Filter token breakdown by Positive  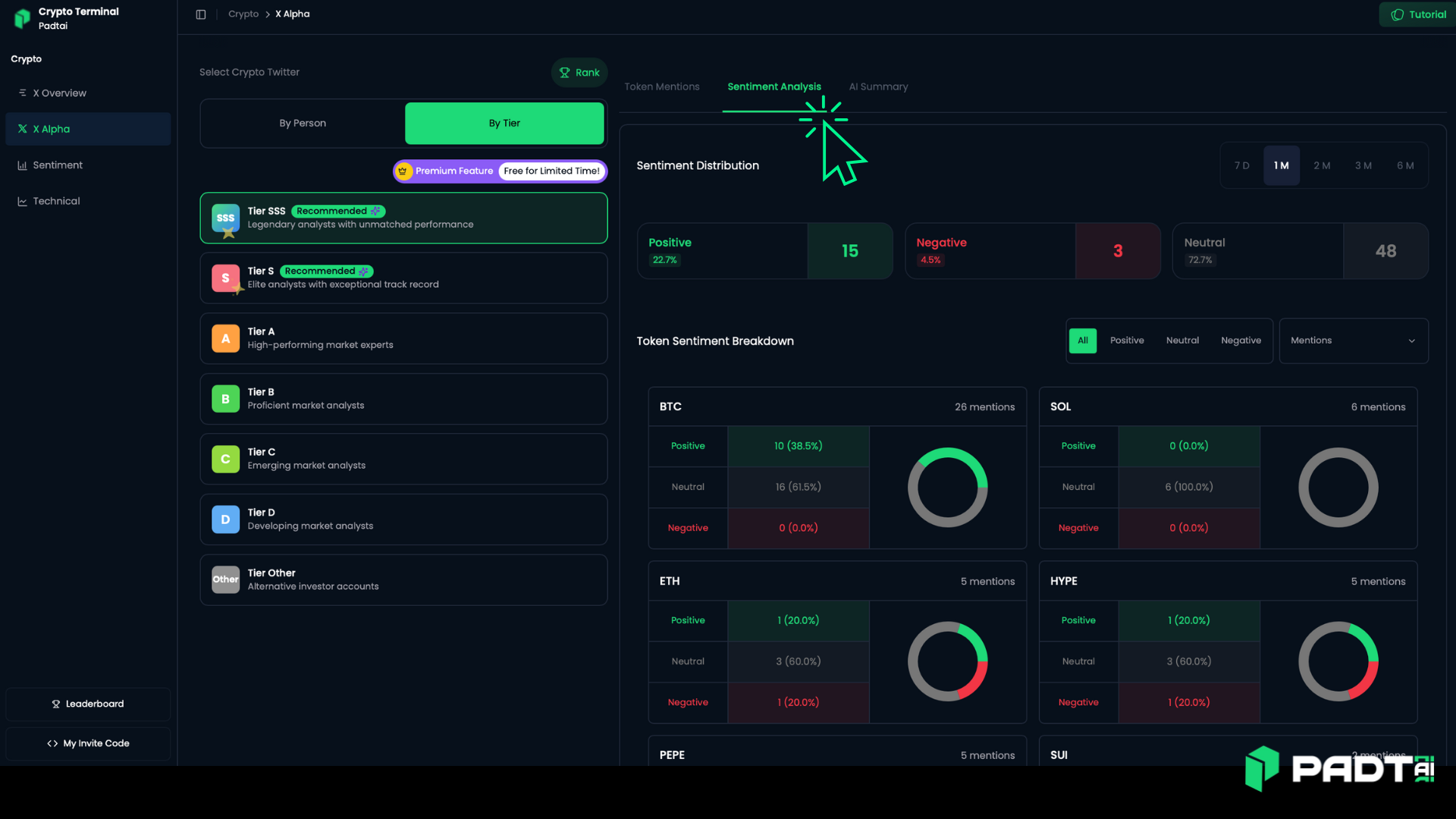[1127, 340]
